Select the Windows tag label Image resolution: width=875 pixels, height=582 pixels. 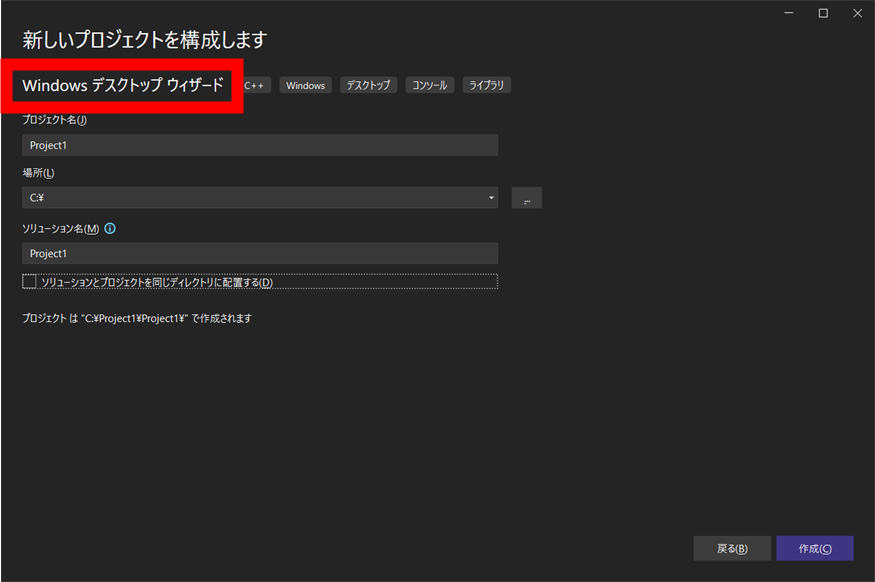click(x=305, y=86)
